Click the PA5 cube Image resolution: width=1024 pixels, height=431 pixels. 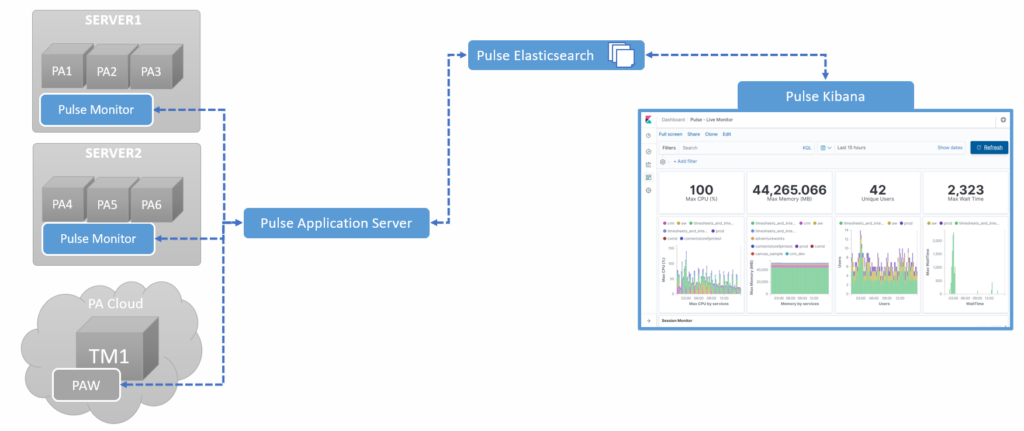(x=106, y=202)
